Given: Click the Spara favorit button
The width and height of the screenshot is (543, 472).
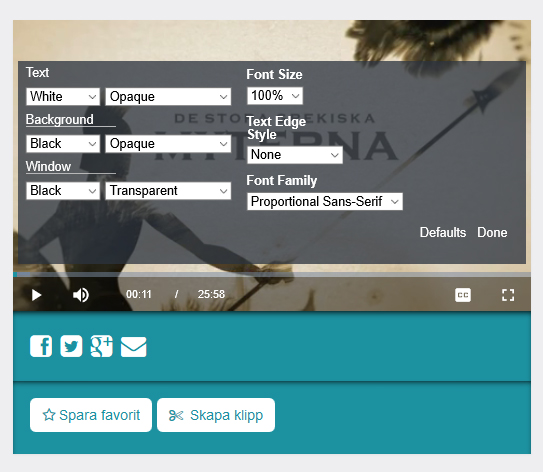Looking at the screenshot, I should coord(91,415).
